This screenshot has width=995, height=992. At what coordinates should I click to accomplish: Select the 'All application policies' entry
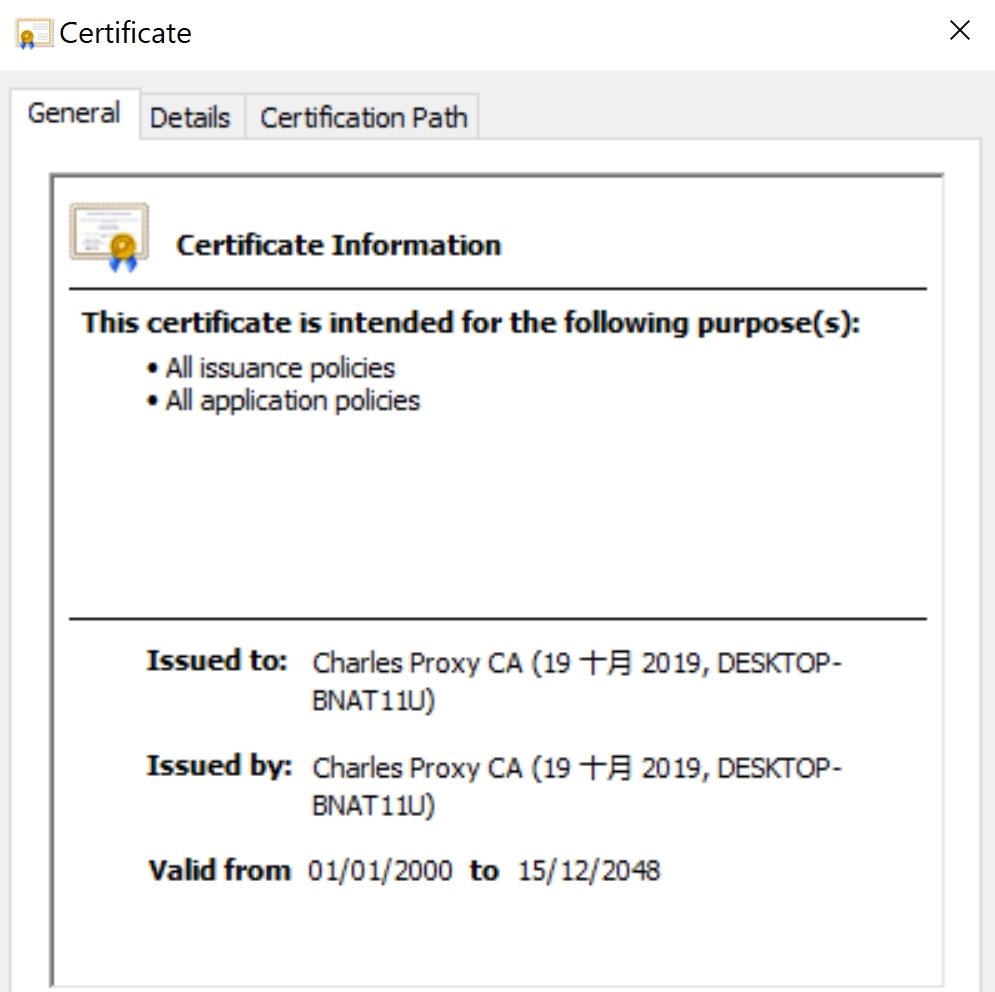(x=293, y=401)
